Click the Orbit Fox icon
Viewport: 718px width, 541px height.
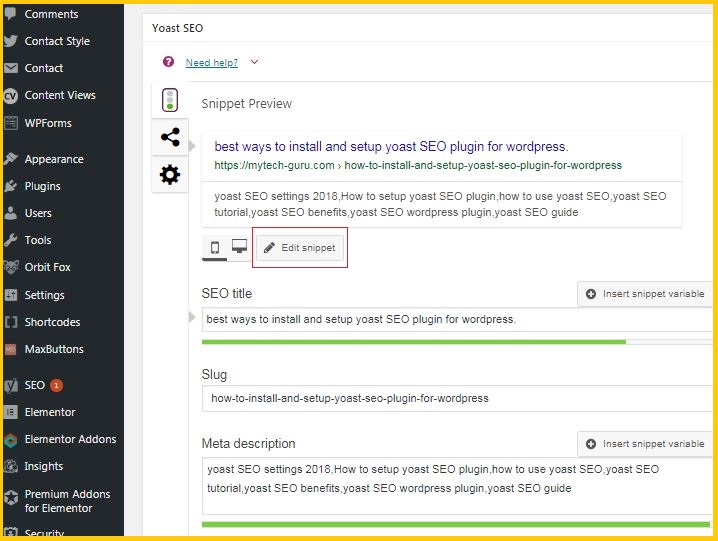click(x=11, y=267)
